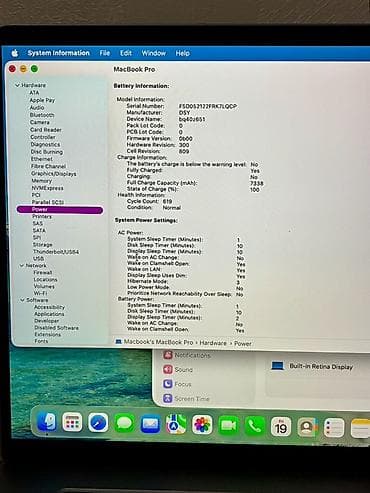Open the Help menu
This screenshot has width=370, height=493.
[183, 53]
